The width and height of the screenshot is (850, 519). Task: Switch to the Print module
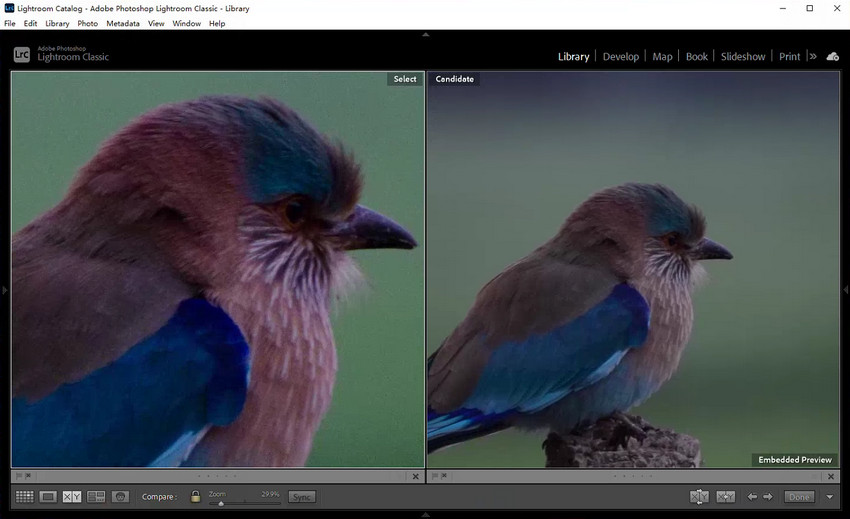(x=789, y=56)
